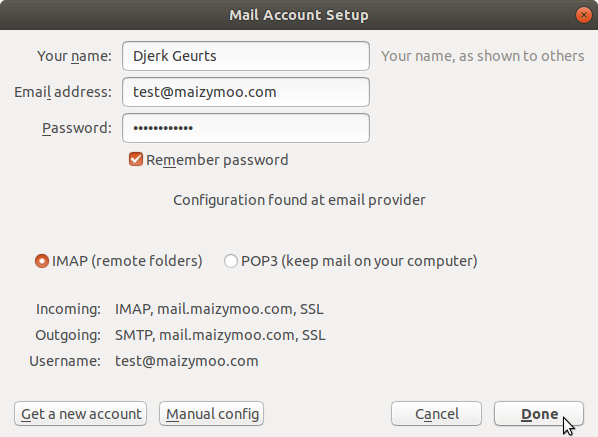The height and width of the screenshot is (437, 598).
Task: Choose the POP3 radio button
Action: [x=231, y=261]
